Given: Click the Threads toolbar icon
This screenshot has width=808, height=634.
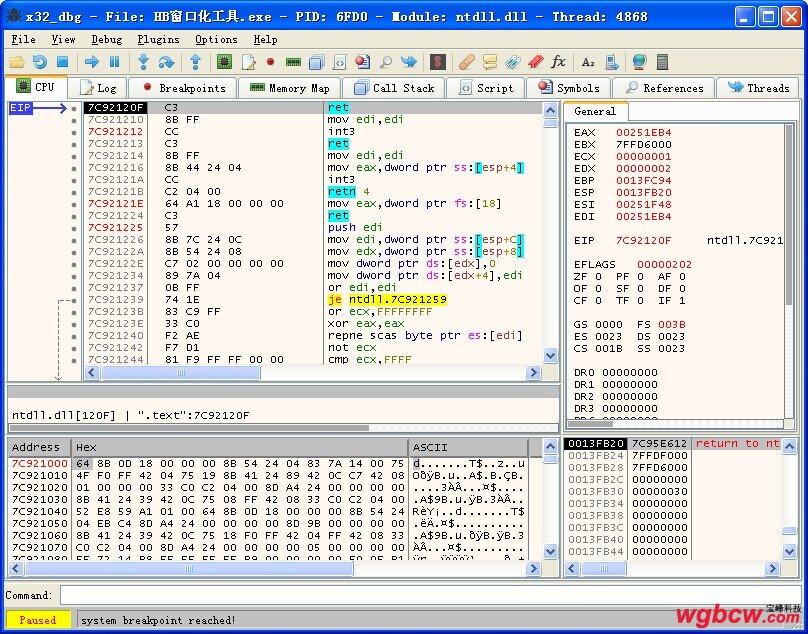Looking at the screenshot, I should [x=409, y=62].
